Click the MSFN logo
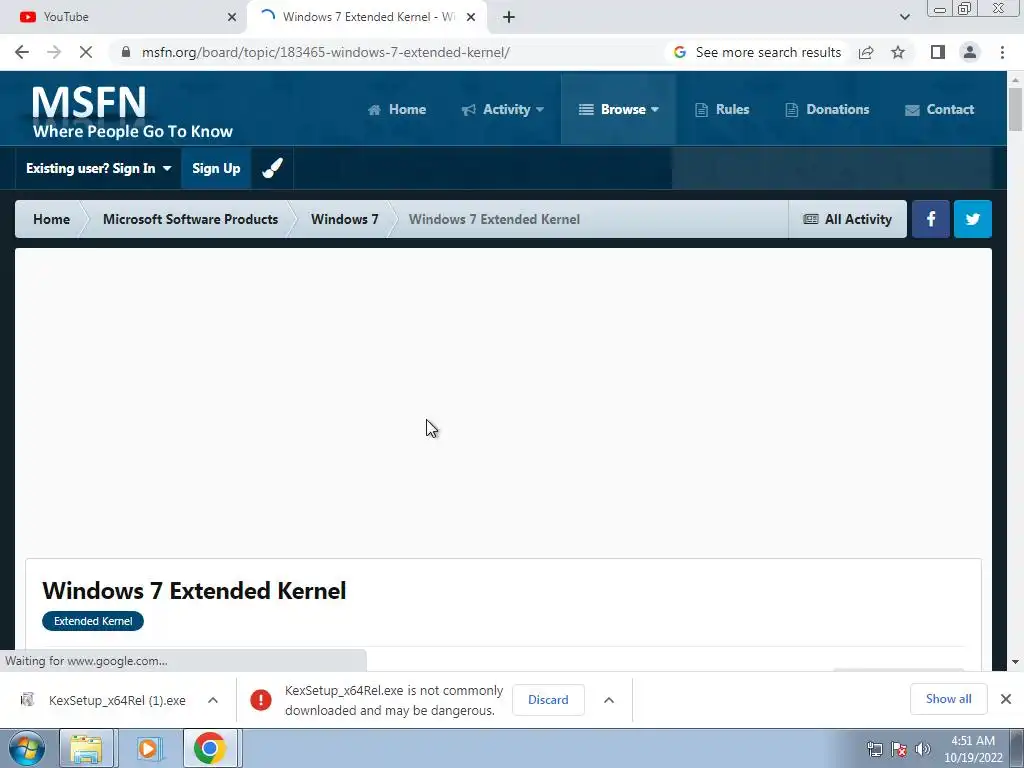This screenshot has height=768, width=1024. (133, 111)
